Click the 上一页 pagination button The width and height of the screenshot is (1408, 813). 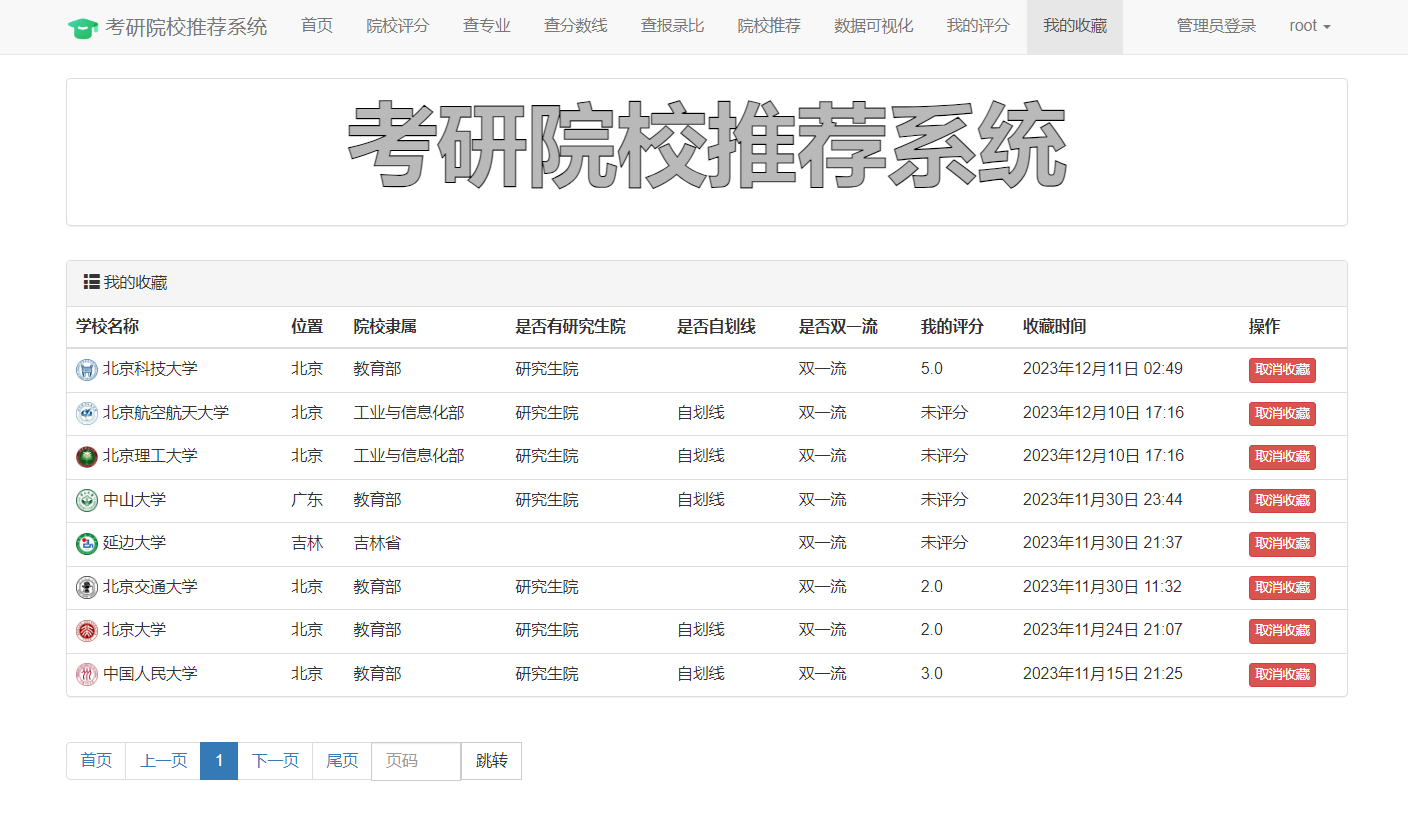click(x=163, y=761)
